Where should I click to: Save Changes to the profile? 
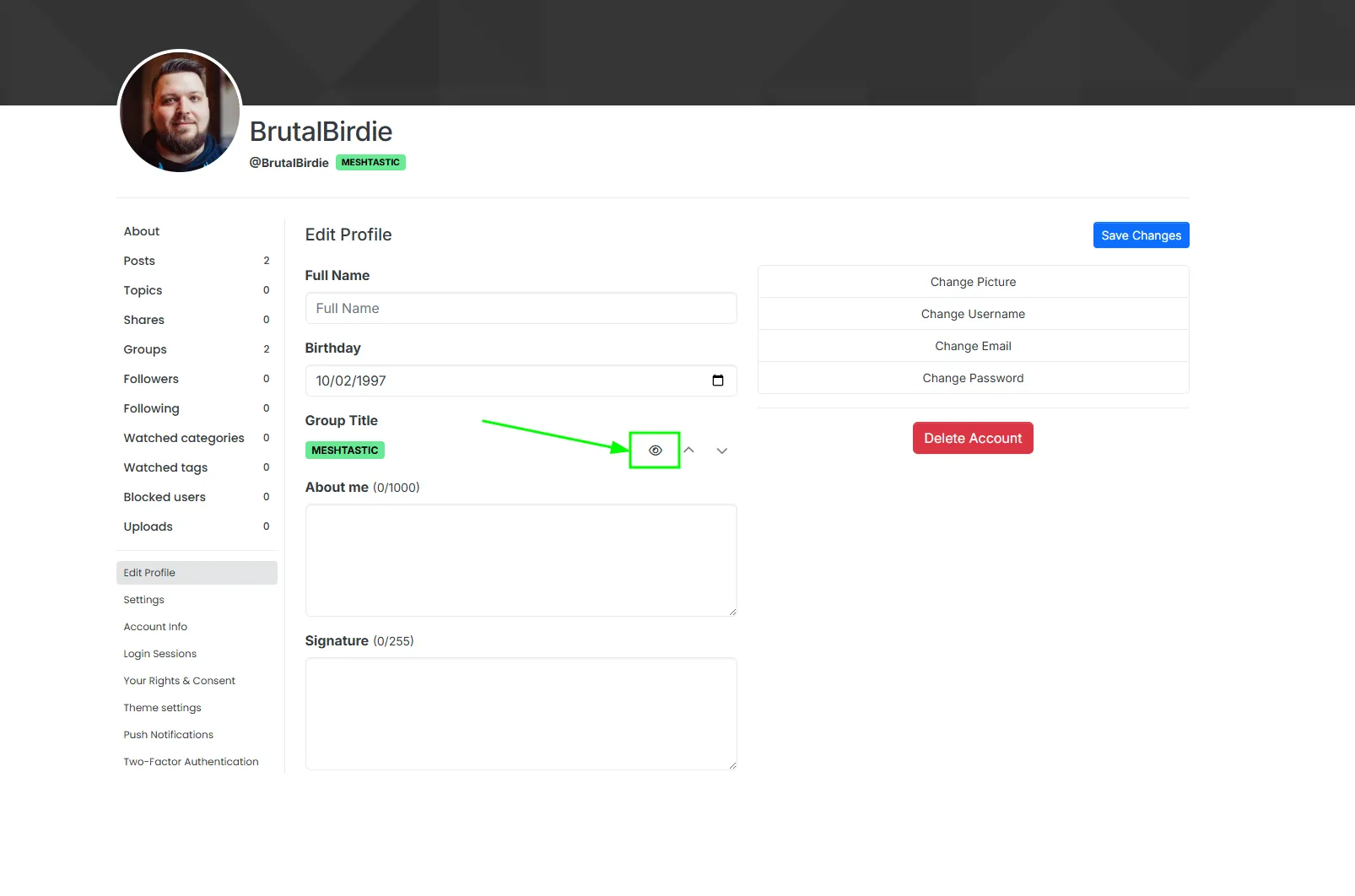[1141, 235]
